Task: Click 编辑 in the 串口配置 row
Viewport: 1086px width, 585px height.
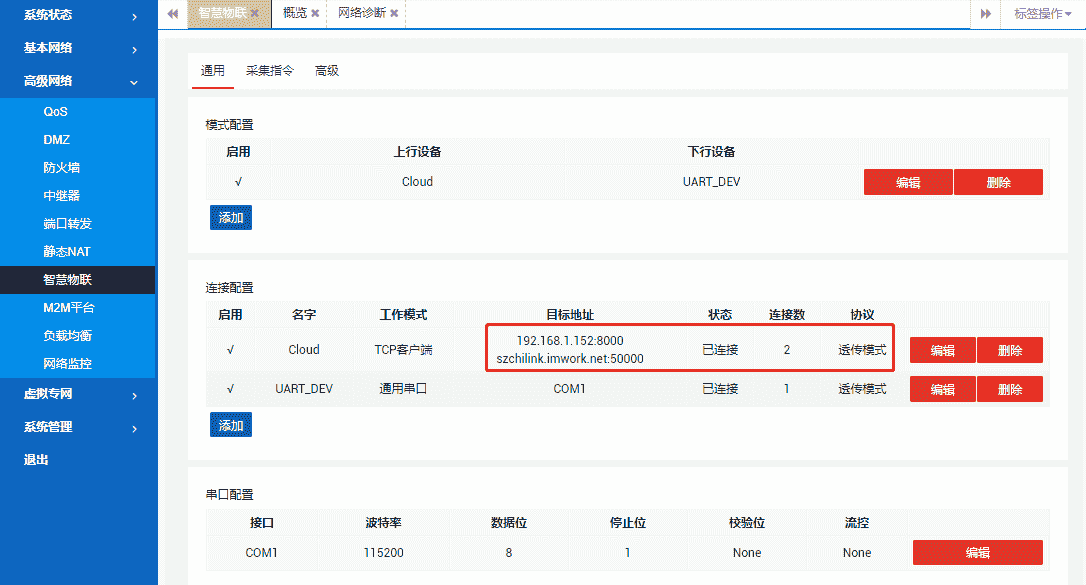Action: tap(977, 552)
